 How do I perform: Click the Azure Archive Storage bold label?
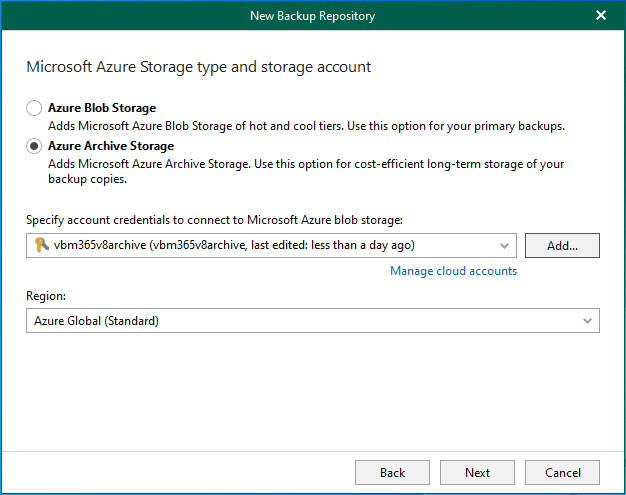pyautogui.click(x=111, y=146)
